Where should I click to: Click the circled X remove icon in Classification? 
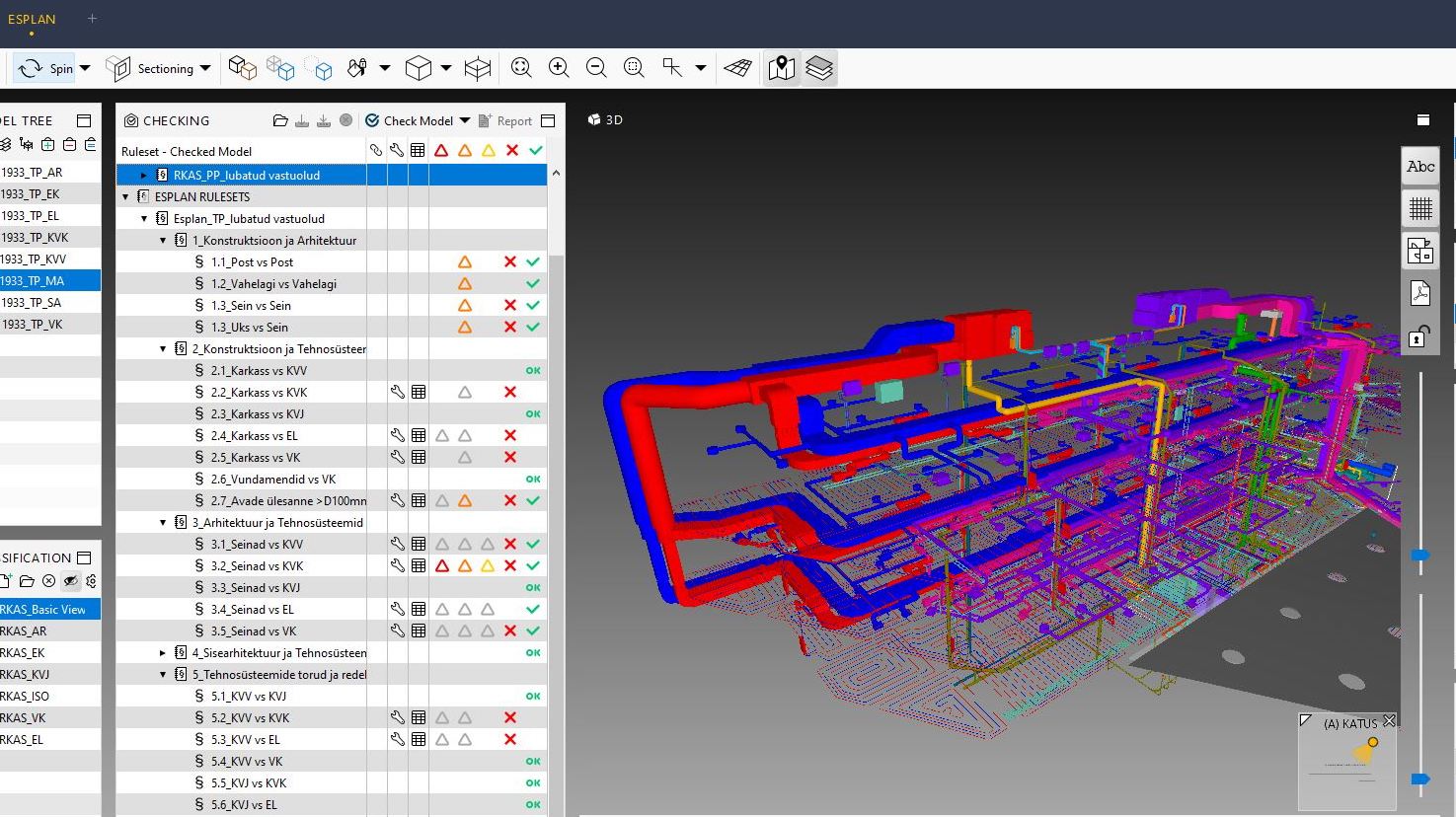coord(48,581)
